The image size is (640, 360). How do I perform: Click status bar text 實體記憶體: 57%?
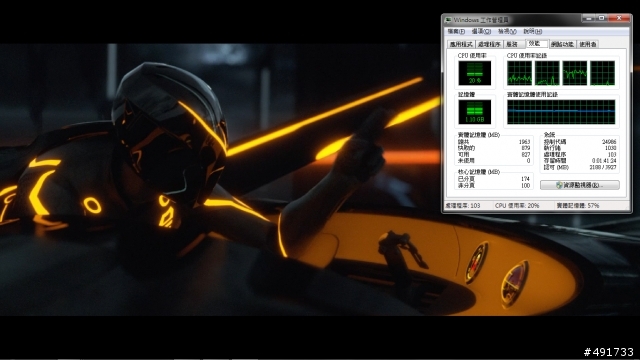(x=578, y=206)
